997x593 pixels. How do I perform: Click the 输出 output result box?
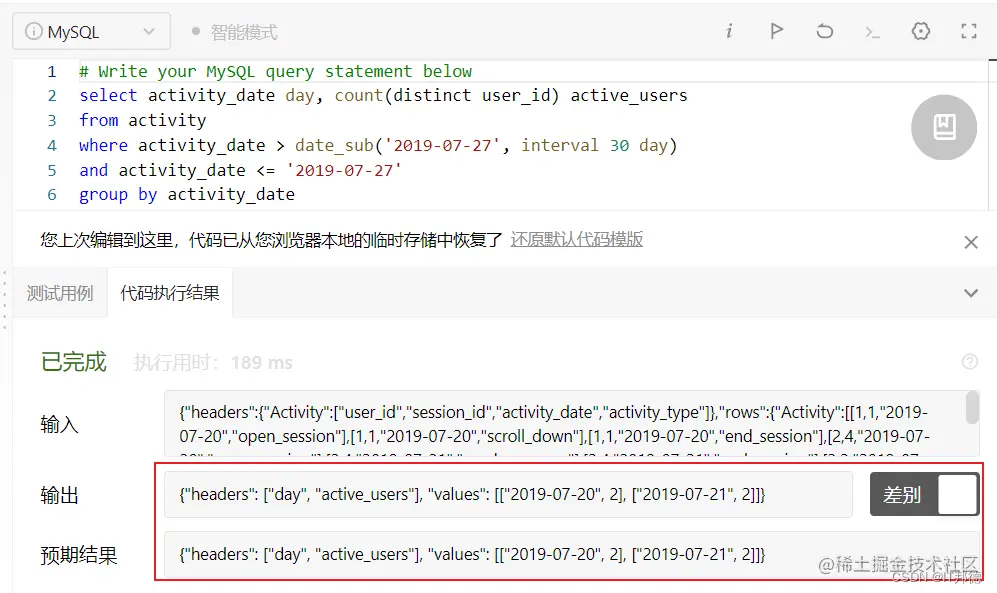[x=508, y=494]
